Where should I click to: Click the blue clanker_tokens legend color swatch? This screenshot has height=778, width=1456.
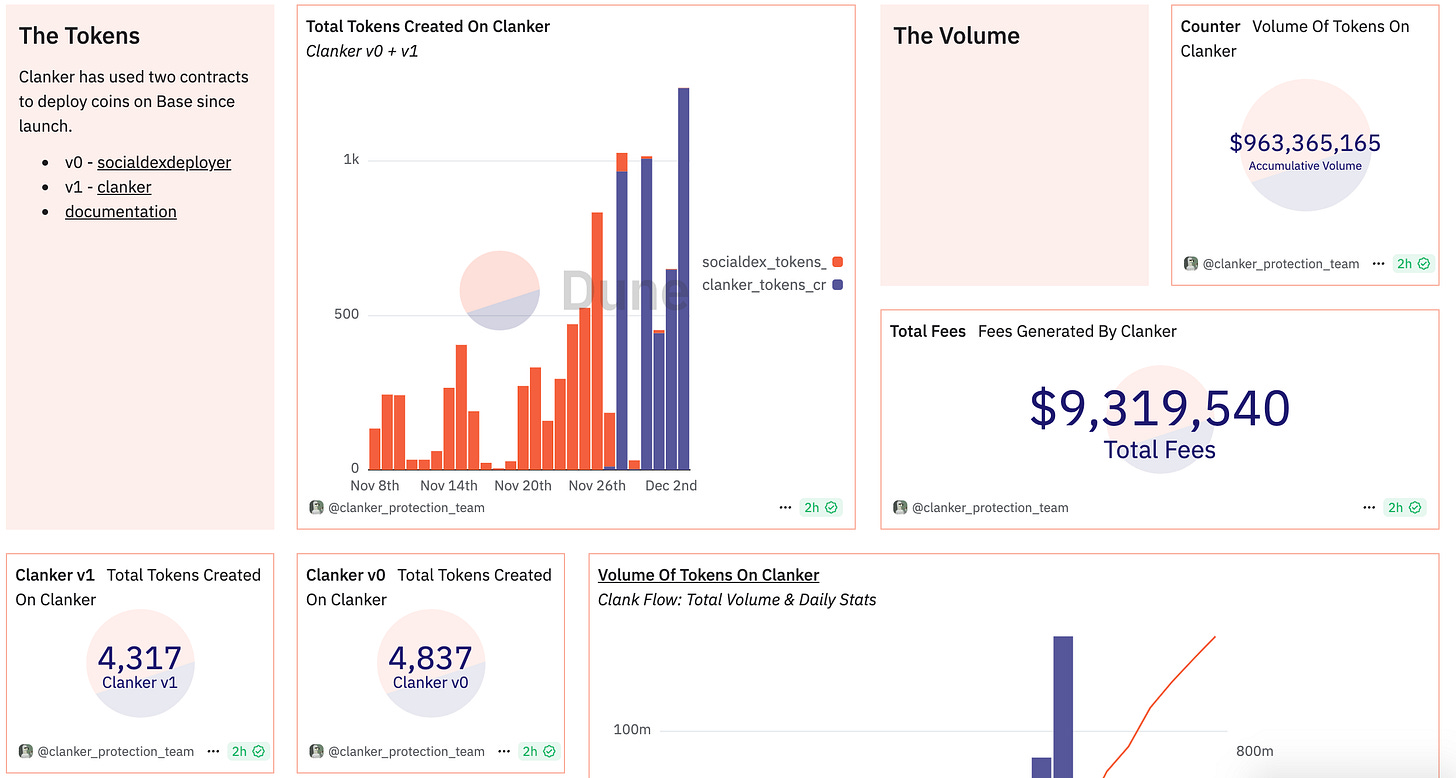coord(838,285)
